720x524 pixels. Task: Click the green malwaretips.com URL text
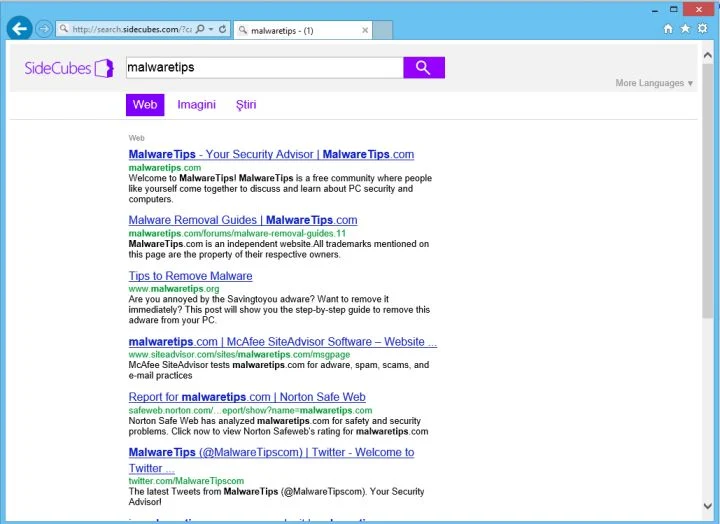tap(165, 168)
